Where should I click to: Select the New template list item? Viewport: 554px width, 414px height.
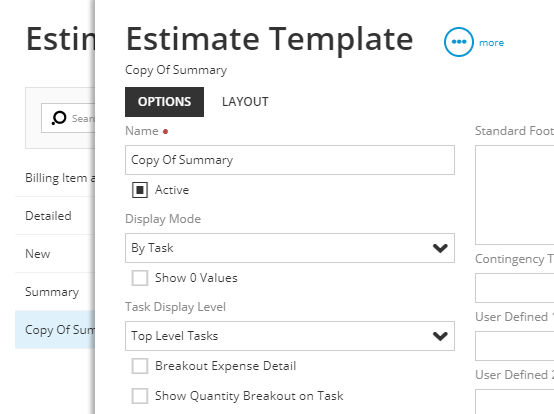click(55, 254)
